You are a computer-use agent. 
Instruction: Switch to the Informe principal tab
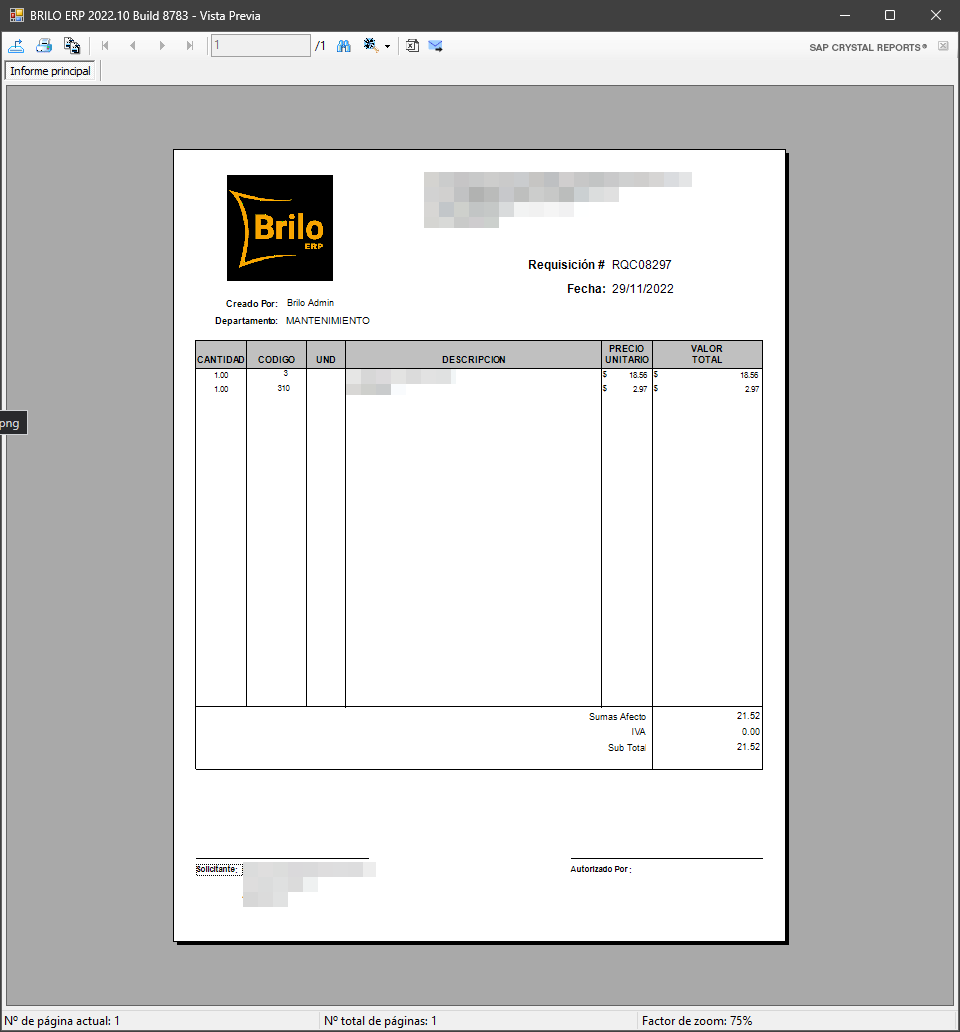[x=50, y=71]
